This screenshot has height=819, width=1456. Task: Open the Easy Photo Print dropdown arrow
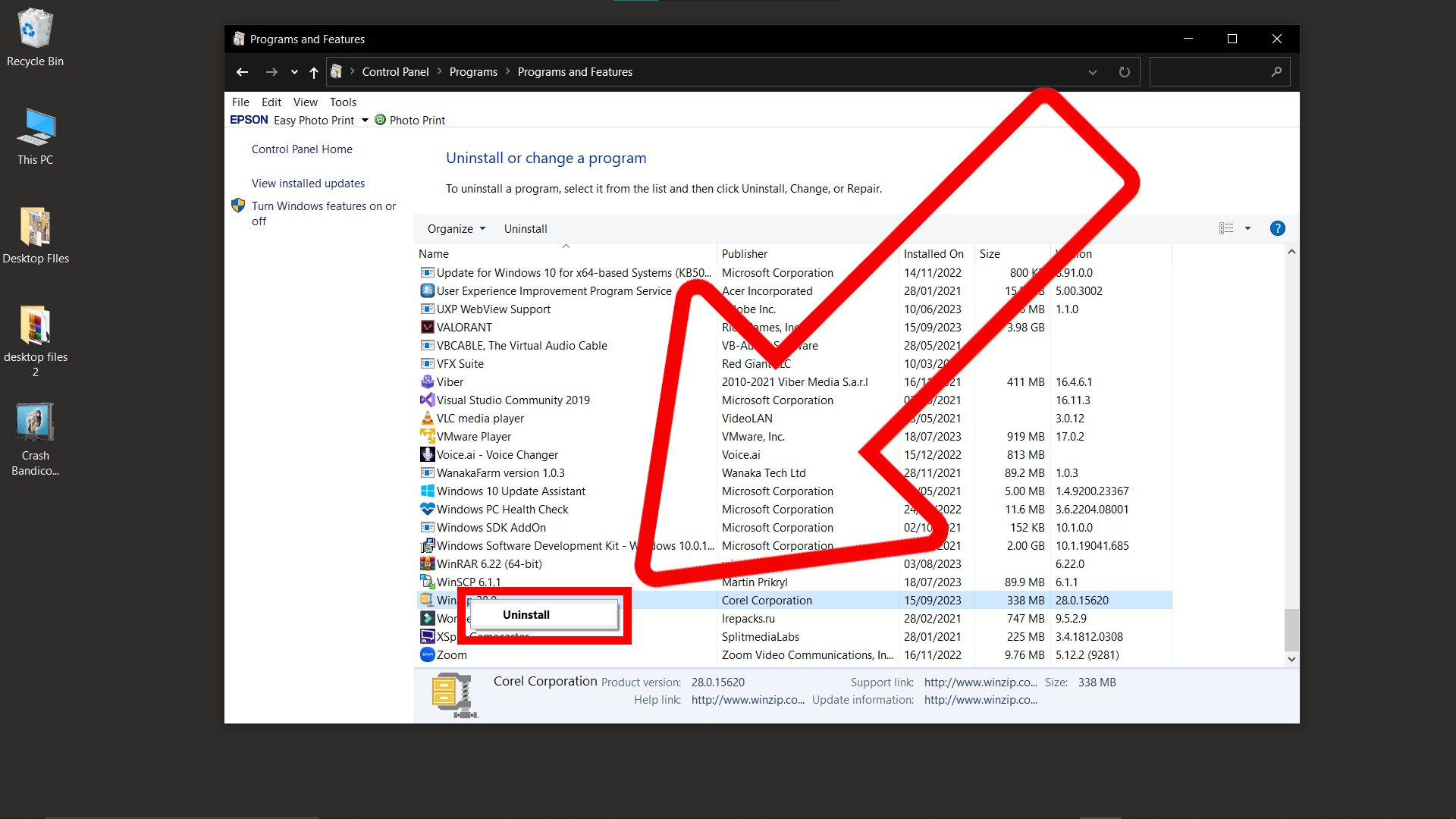click(365, 120)
